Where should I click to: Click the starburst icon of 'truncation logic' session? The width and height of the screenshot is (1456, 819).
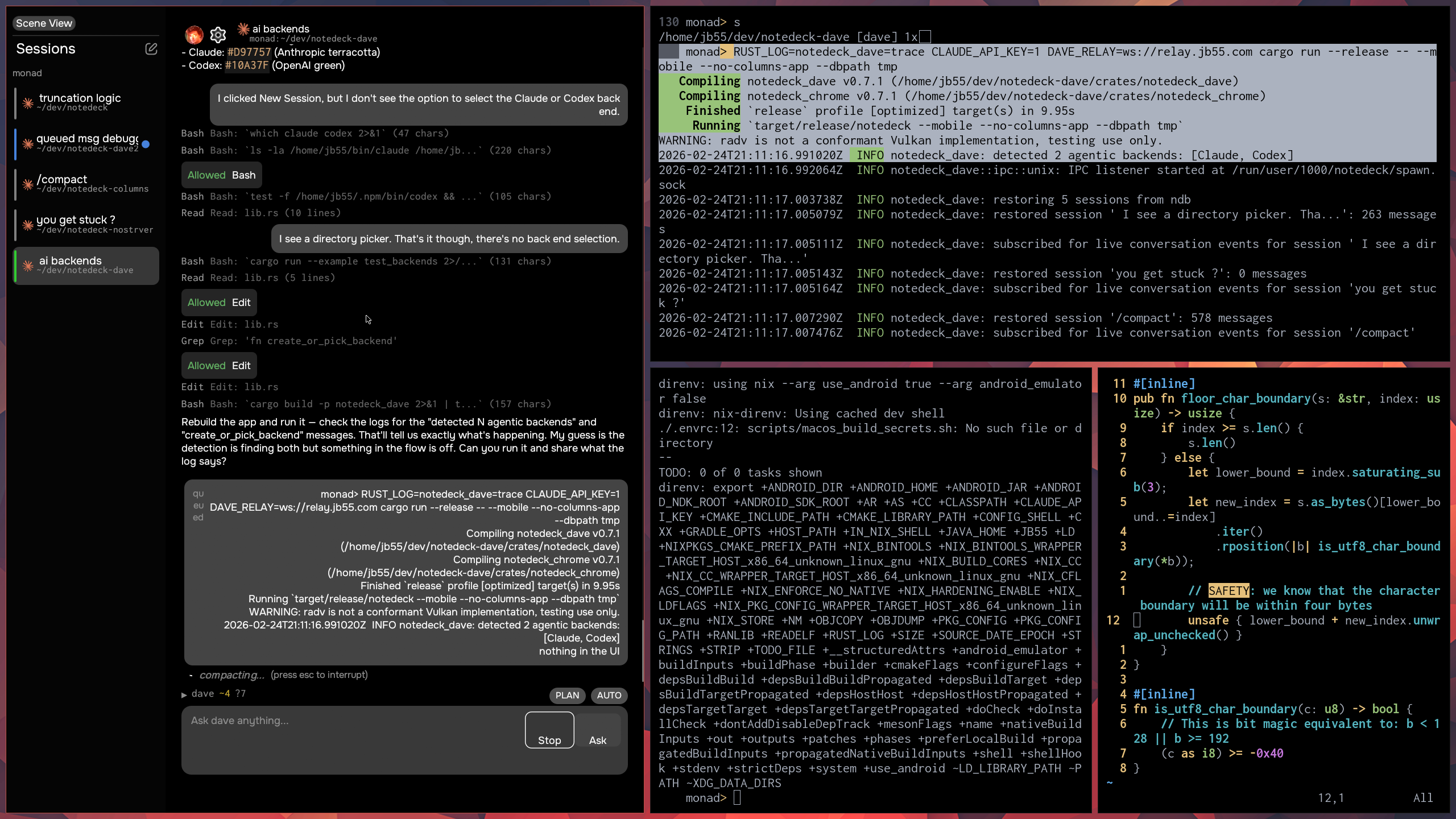point(27,103)
